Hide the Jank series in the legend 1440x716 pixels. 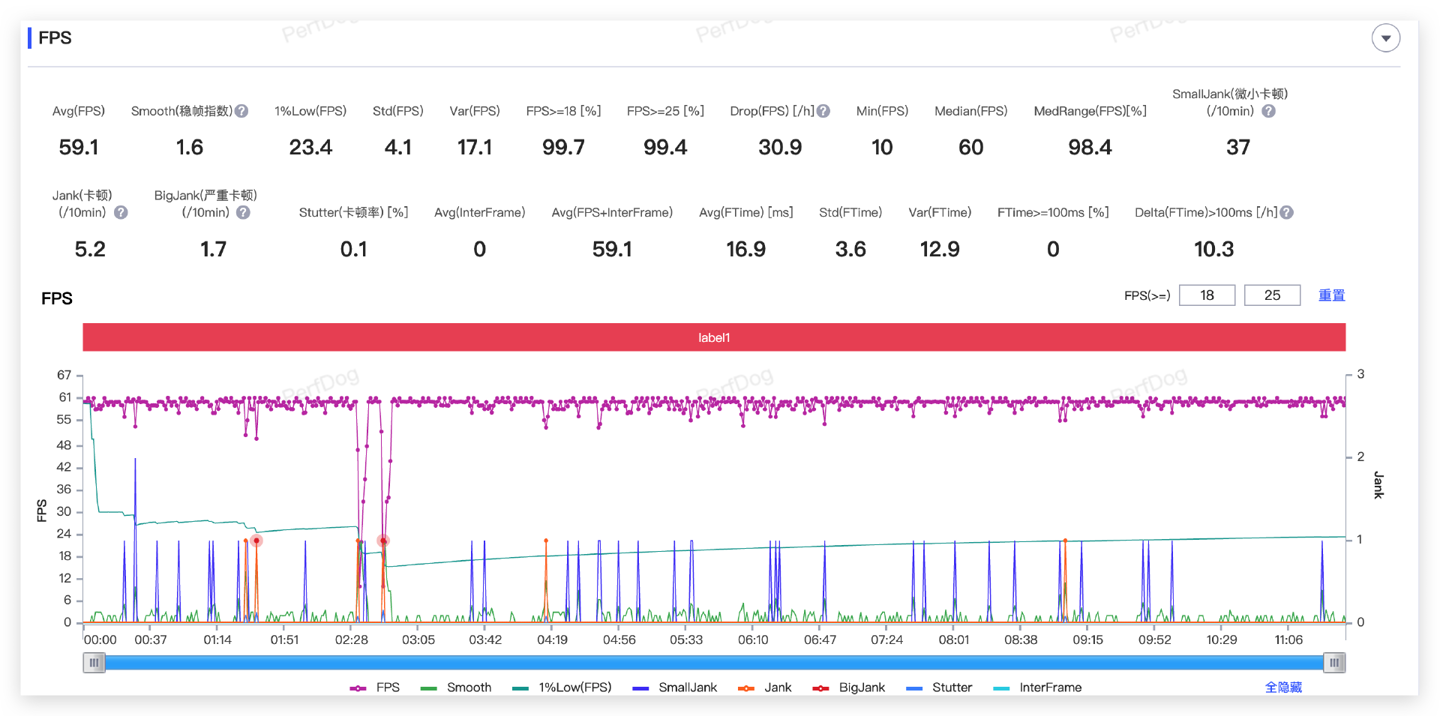(765, 688)
